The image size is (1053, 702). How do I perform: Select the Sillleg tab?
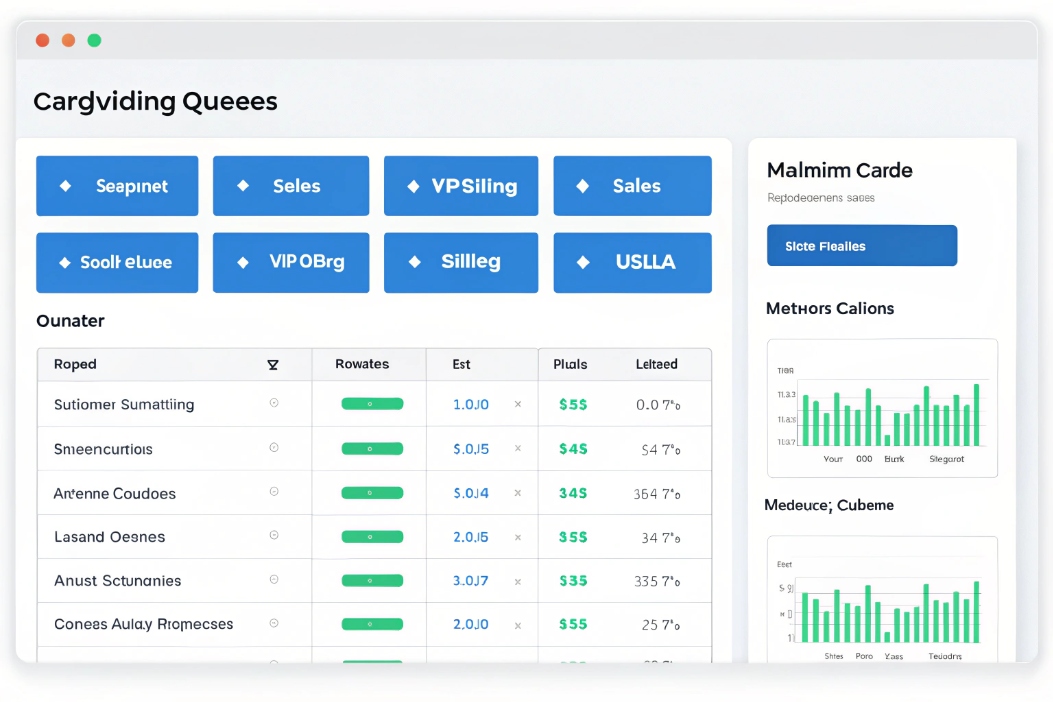(x=461, y=263)
